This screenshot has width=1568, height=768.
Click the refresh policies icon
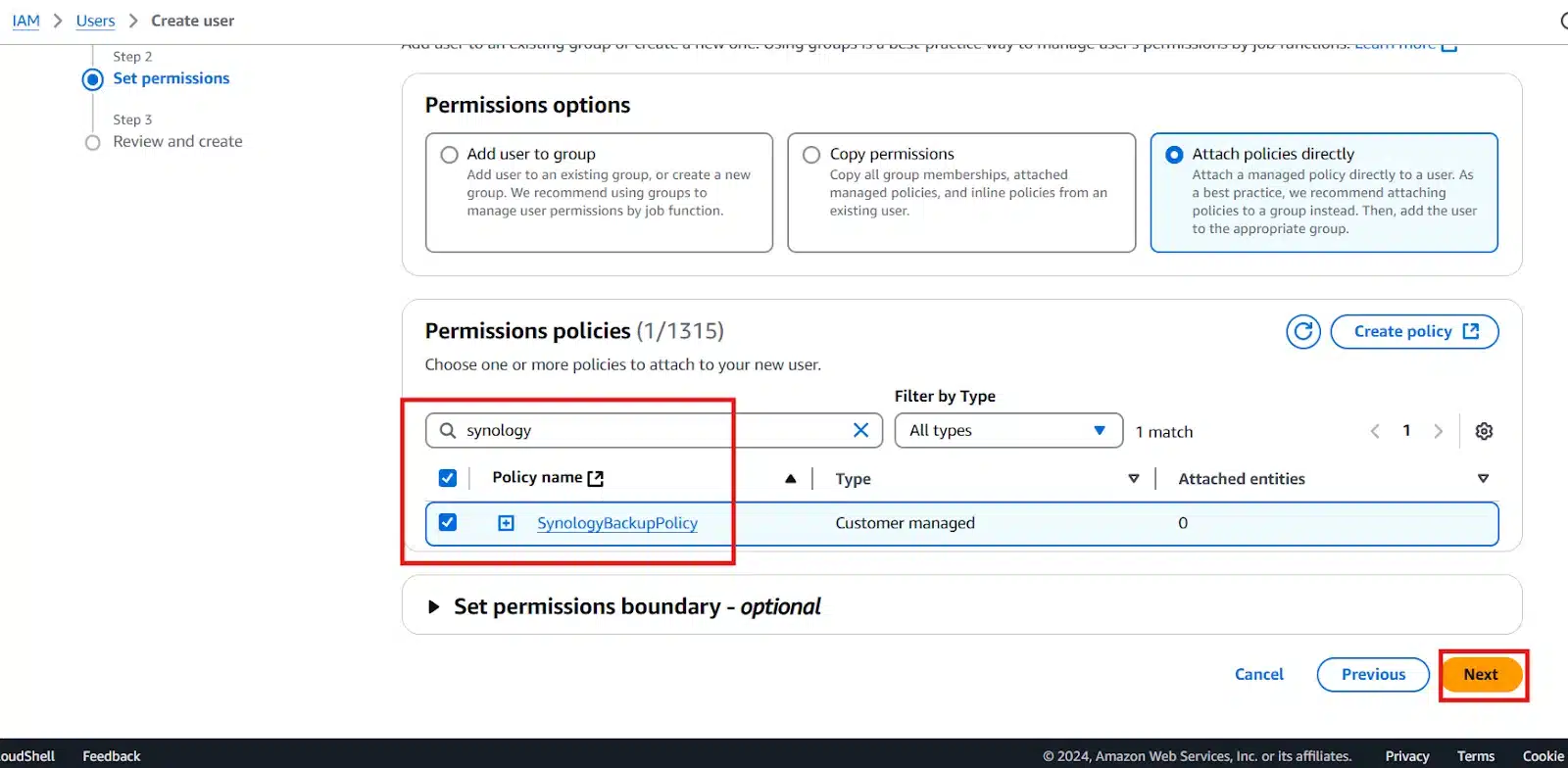[1302, 332]
